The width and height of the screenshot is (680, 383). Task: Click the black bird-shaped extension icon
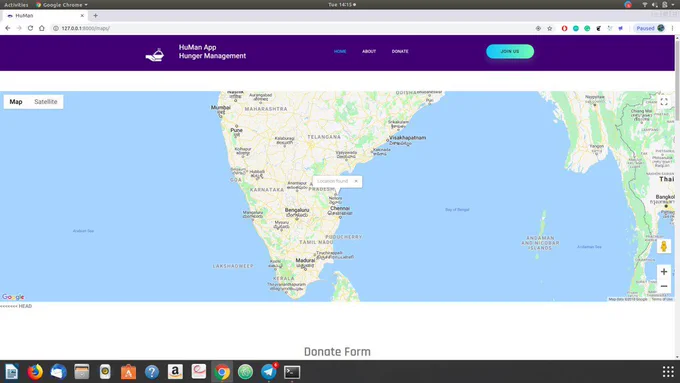click(x=598, y=28)
